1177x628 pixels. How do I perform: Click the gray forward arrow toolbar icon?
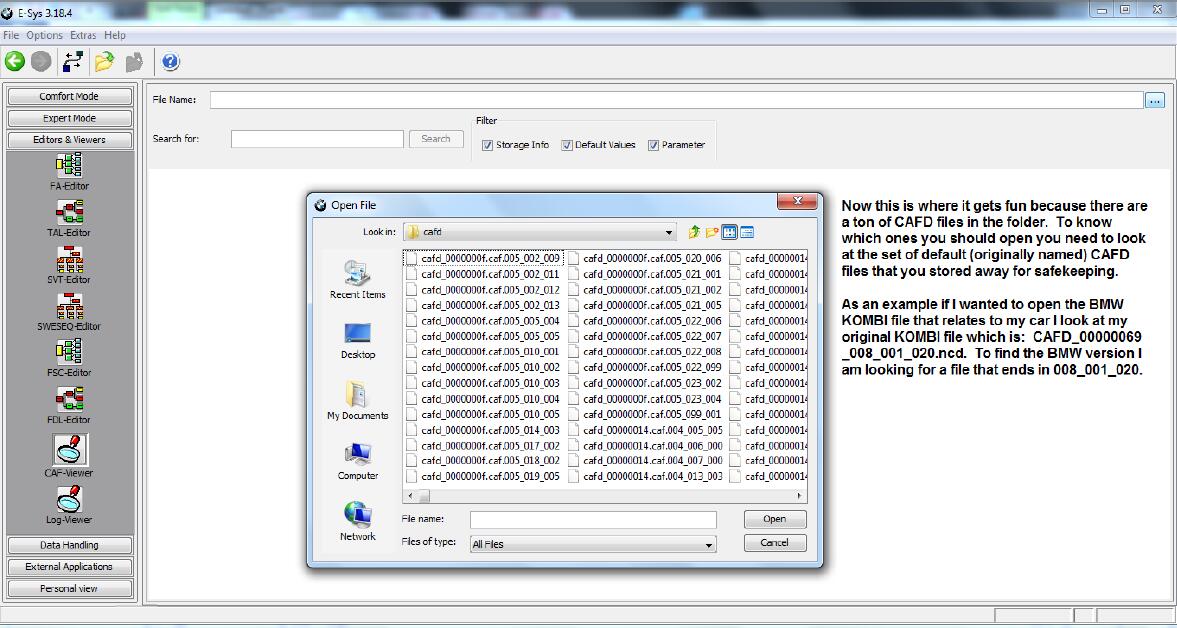point(41,62)
